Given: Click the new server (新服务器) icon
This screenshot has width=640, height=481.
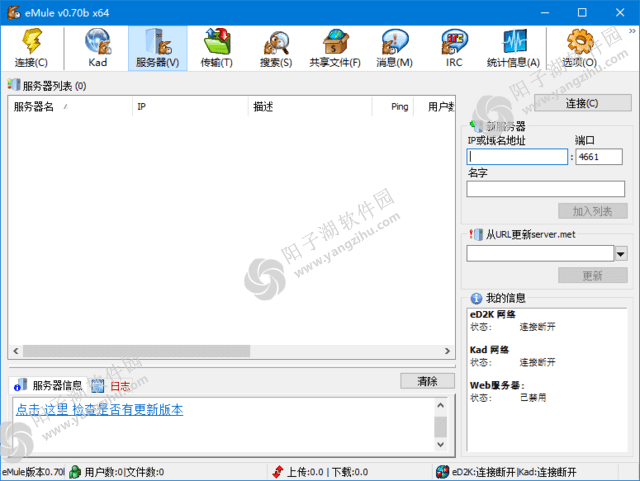Looking at the screenshot, I should click(x=476, y=126).
